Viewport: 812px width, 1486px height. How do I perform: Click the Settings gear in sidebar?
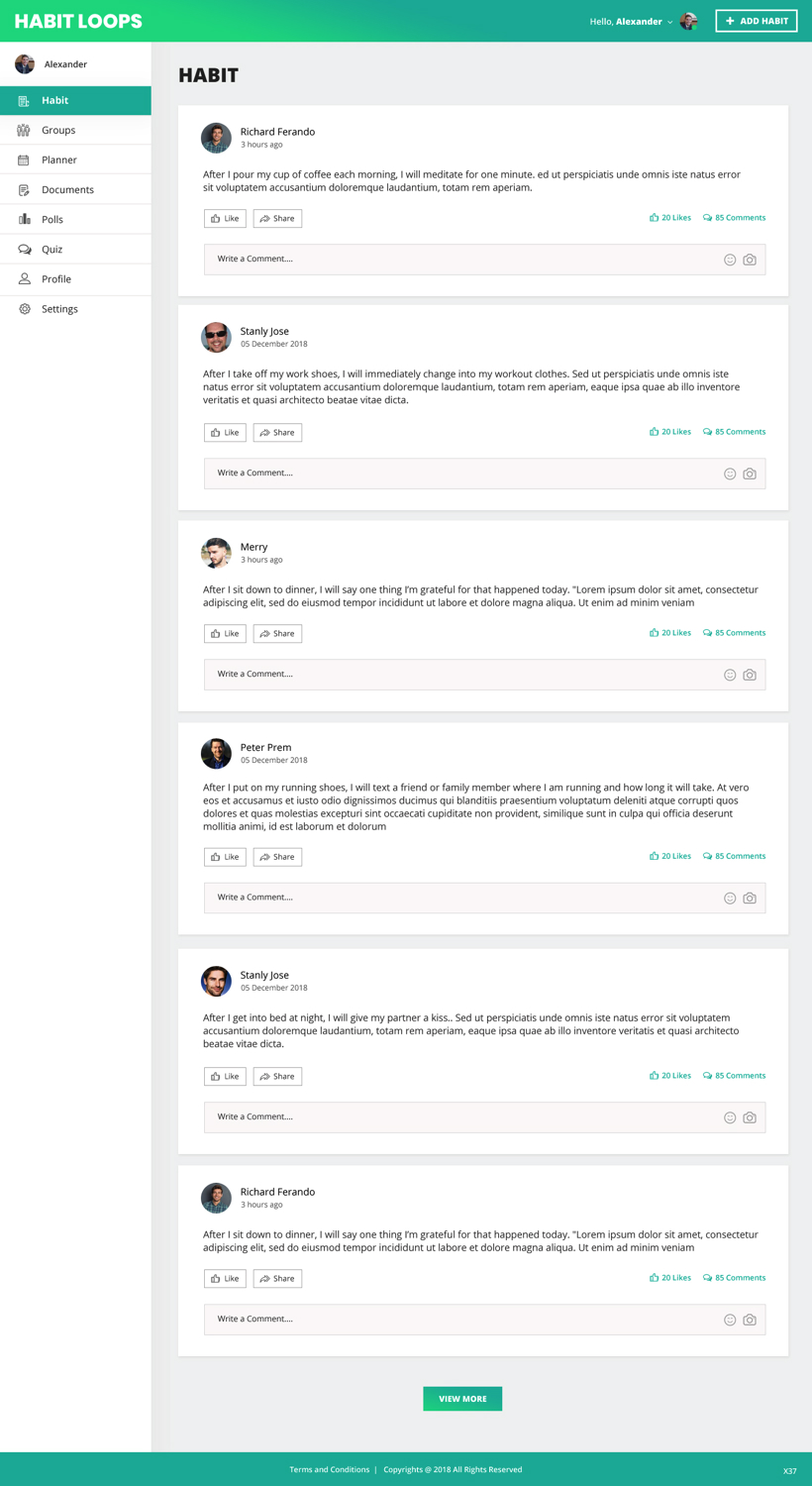[25, 309]
